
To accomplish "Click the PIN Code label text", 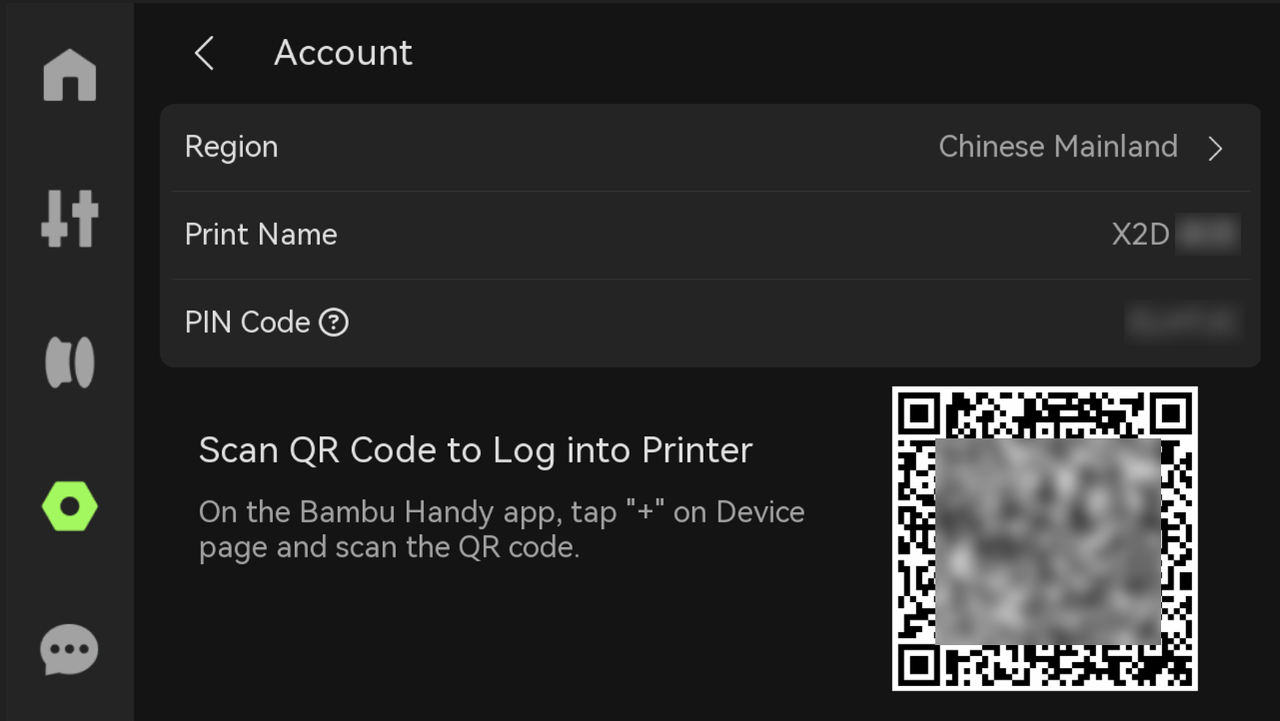I will tap(247, 323).
